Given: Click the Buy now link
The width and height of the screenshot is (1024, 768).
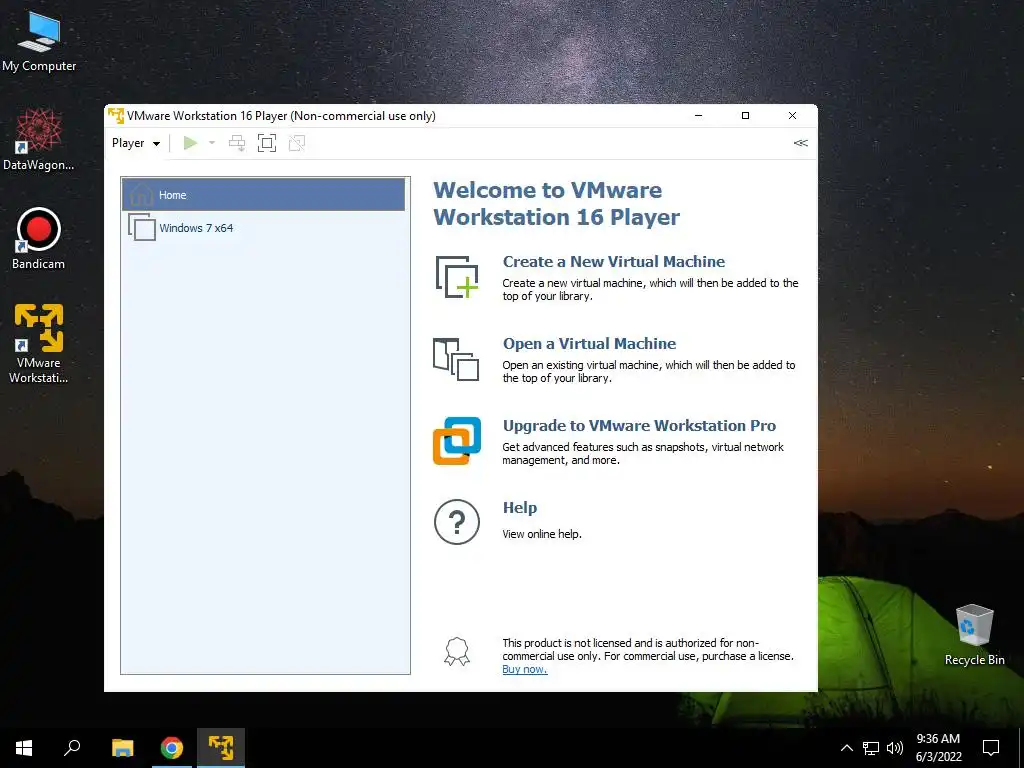Looking at the screenshot, I should point(524,669).
